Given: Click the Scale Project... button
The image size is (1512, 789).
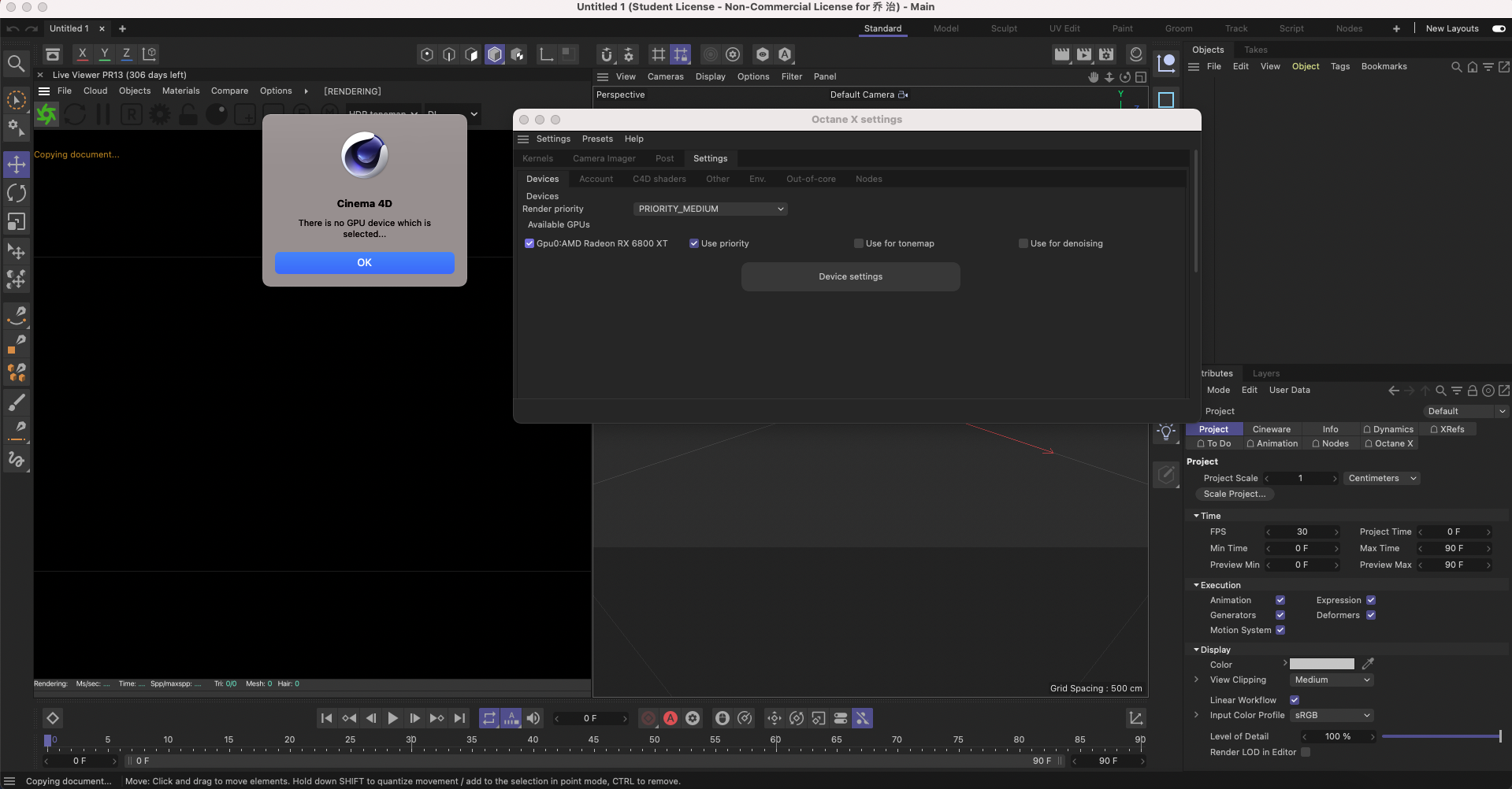Looking at the screenshot, I should point(1235,494).
